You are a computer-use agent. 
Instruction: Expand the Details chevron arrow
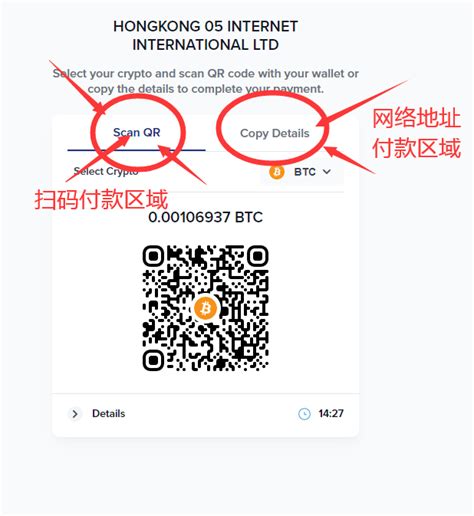(75, 414)
